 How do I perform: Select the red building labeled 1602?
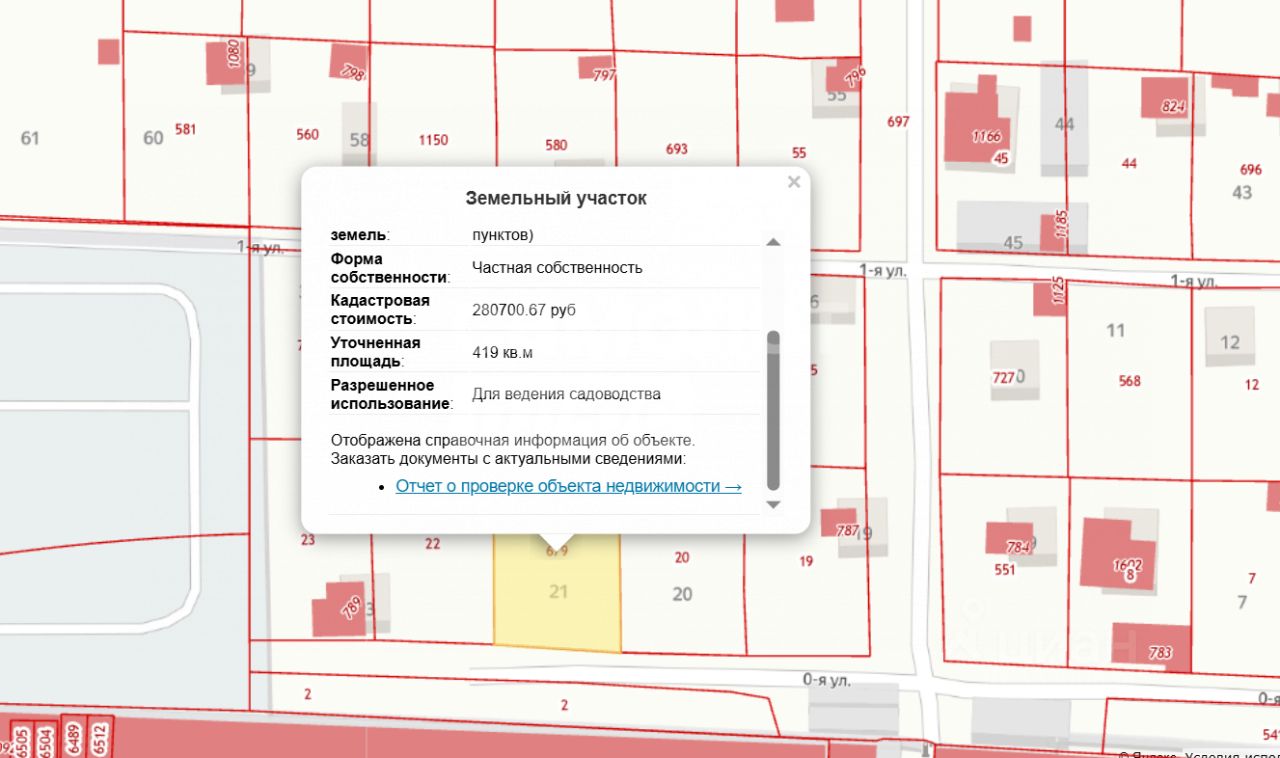tap(1119, 553)
